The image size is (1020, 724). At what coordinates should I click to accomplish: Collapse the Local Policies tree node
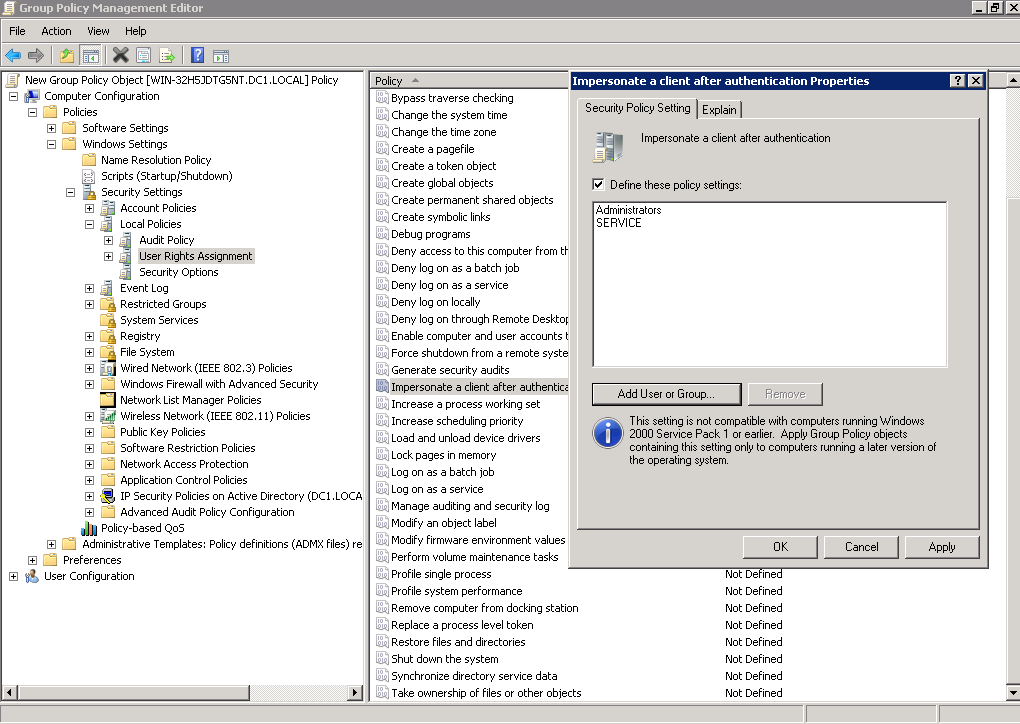[x=90, y=225]
